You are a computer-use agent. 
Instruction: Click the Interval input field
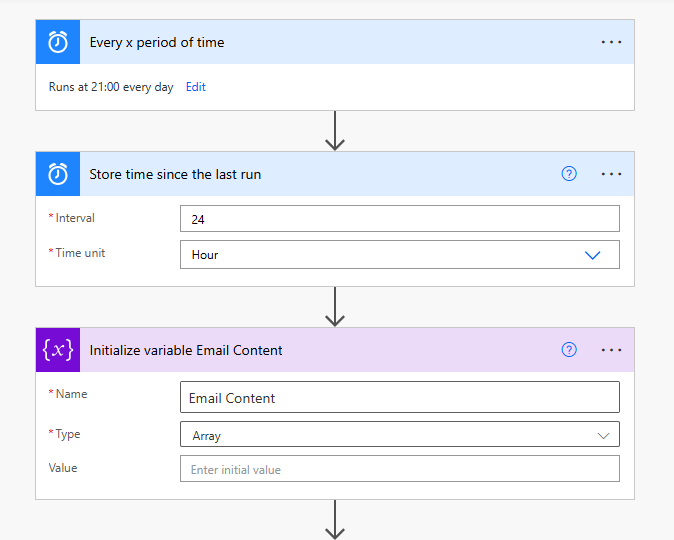coord(399,219)
